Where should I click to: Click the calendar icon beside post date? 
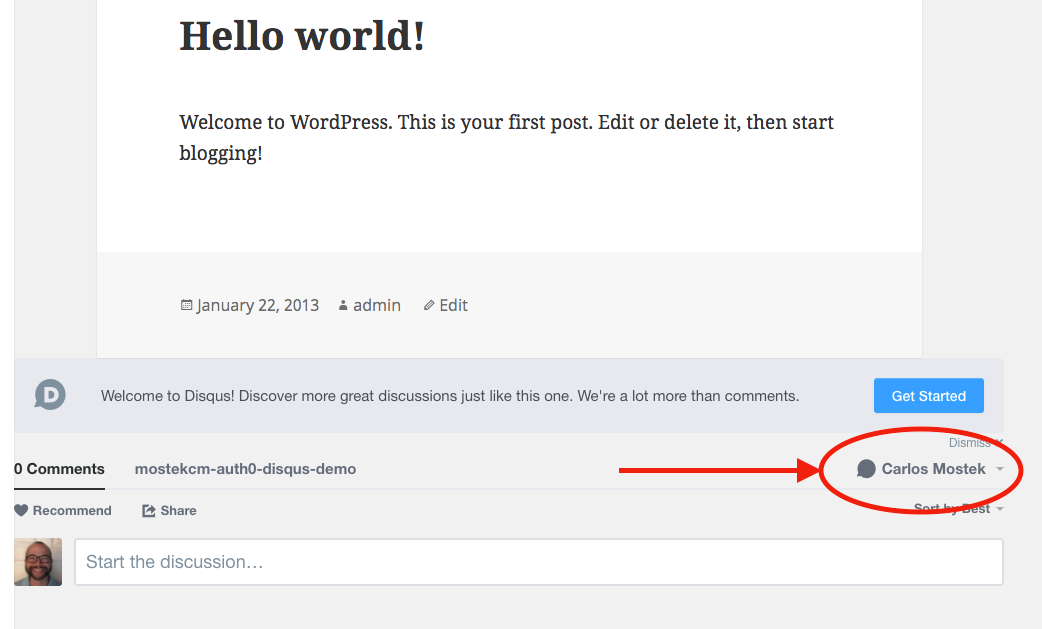[186, 305]
